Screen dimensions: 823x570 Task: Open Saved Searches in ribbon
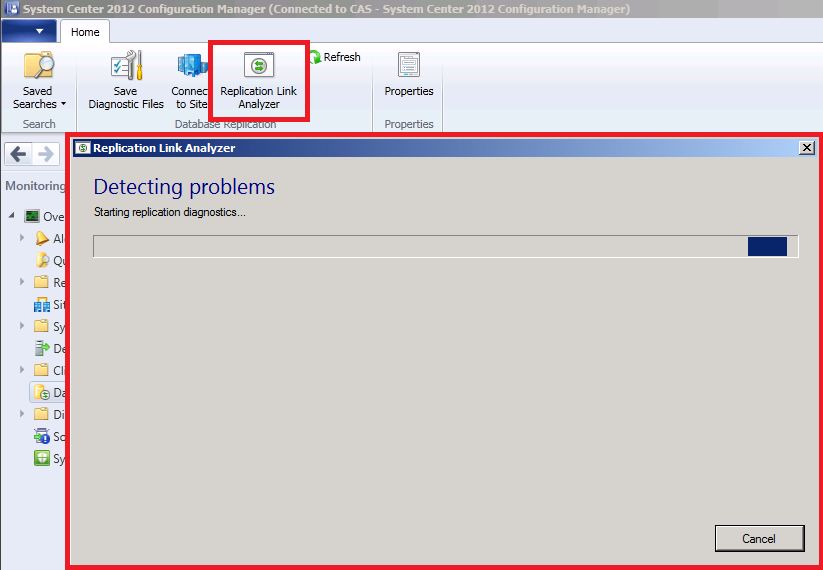coord(39,80)
